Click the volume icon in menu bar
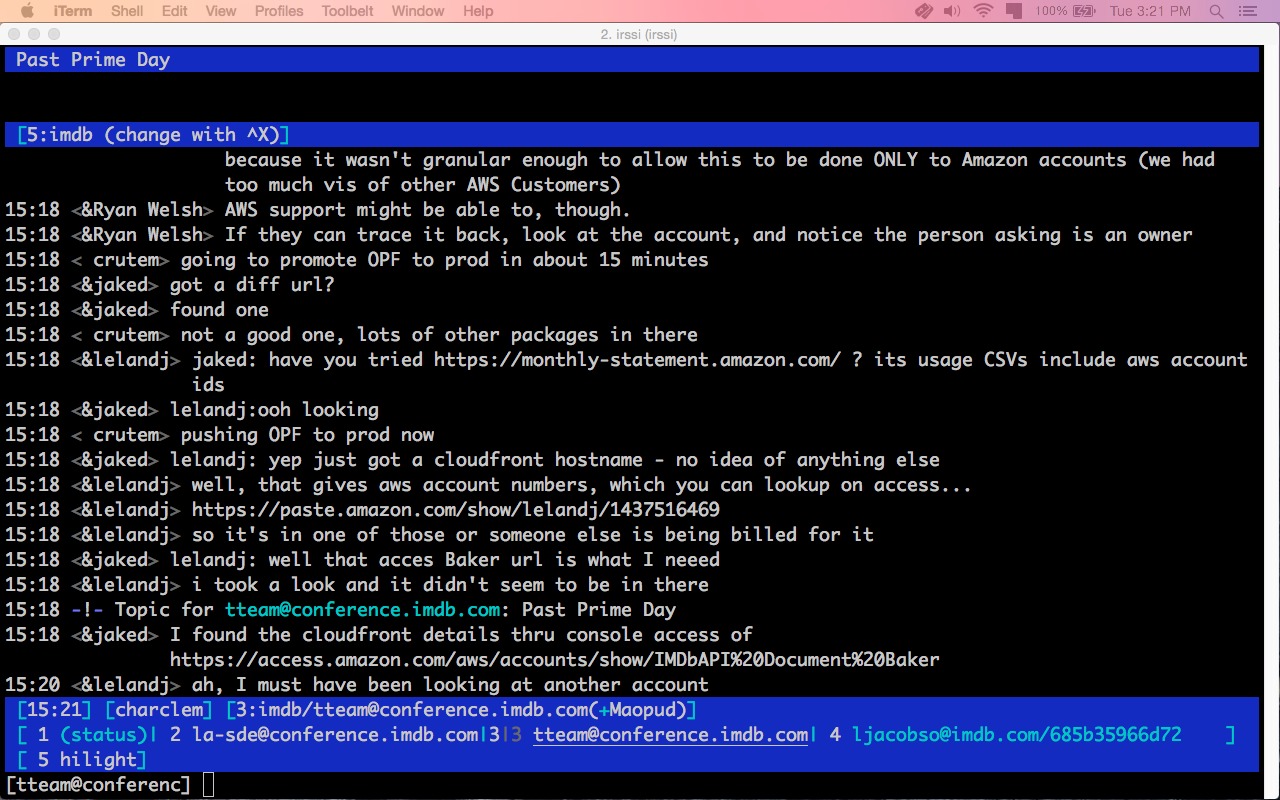Viewport: 1280px width, 800px height. point(952,11)
